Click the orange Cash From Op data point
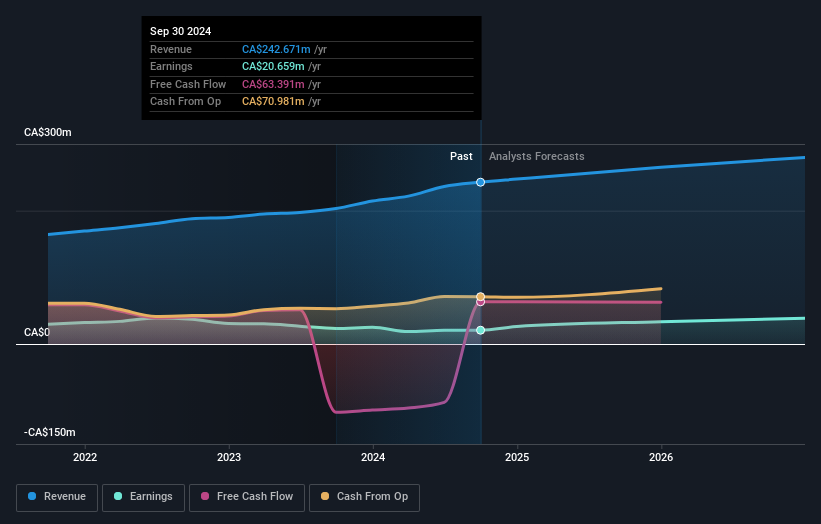Viewport: 821px width, 524px height. point(481,296)
